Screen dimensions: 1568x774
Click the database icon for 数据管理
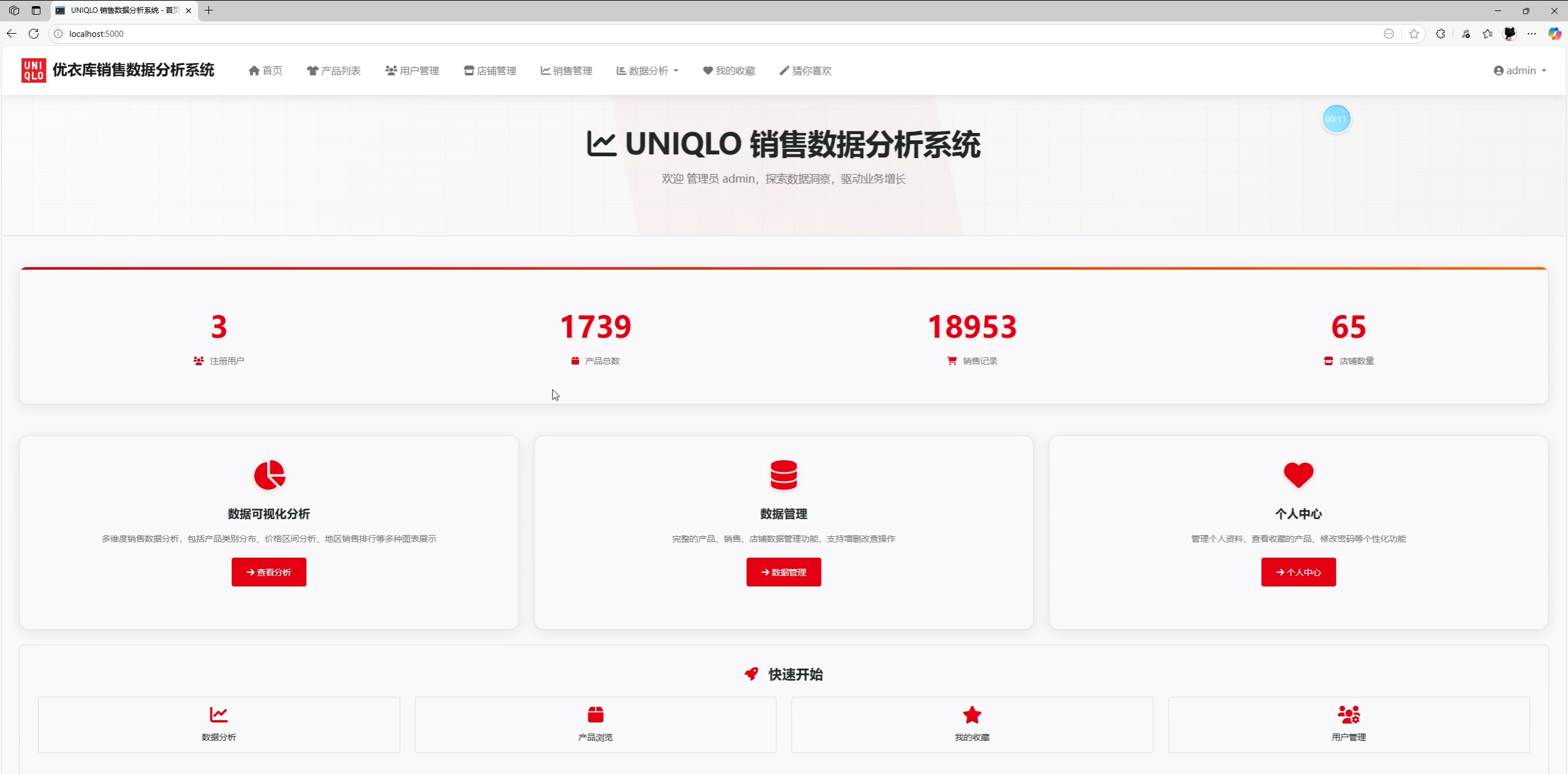784,475
